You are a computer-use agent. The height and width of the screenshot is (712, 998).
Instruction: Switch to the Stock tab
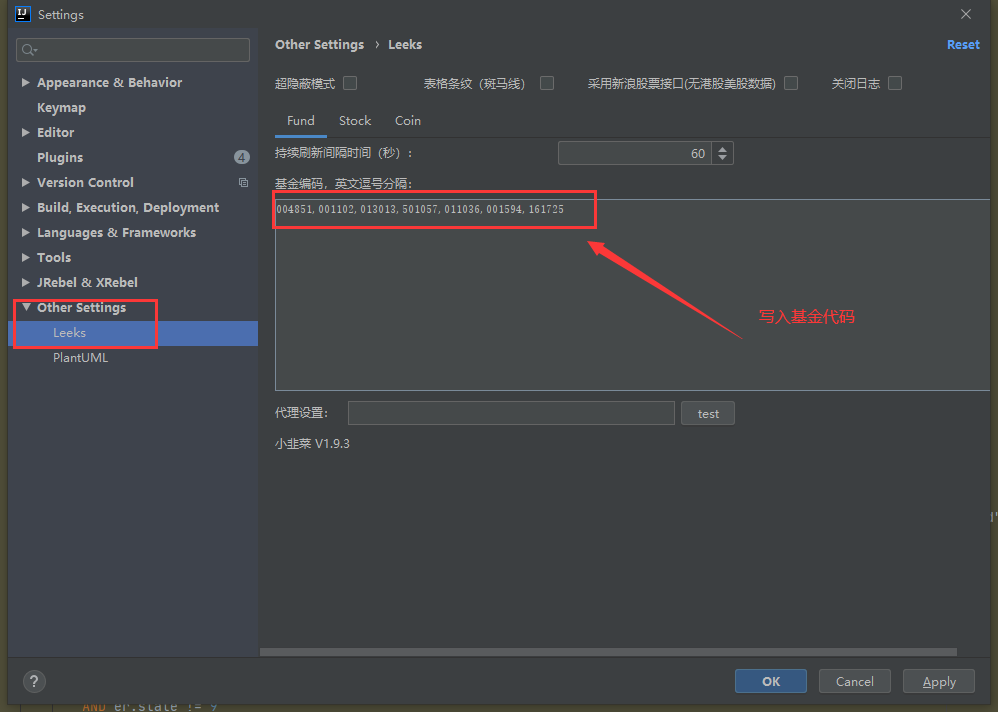click(x=355, y=120)
